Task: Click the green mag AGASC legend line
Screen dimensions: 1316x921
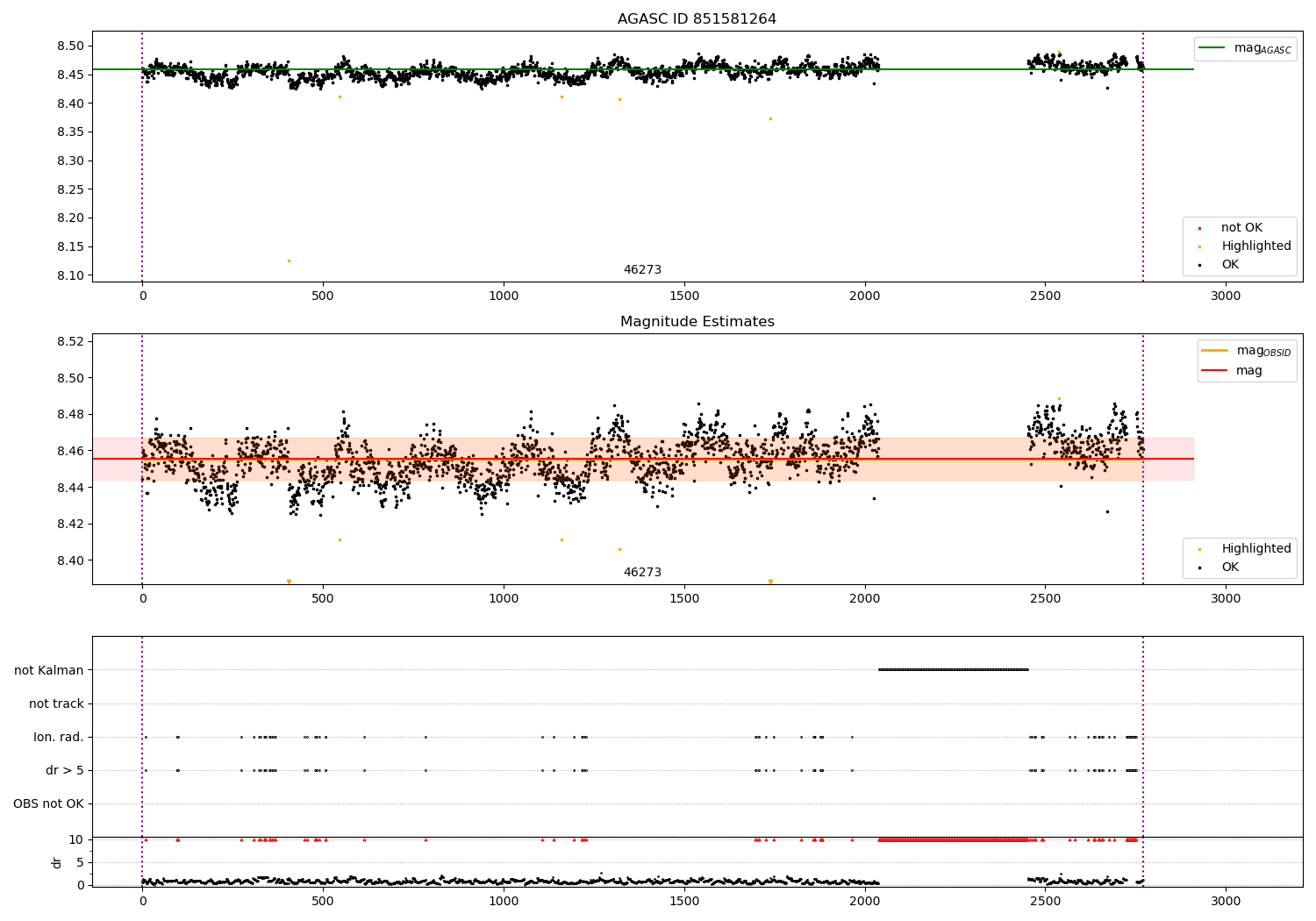Action: pos(1213,48)
